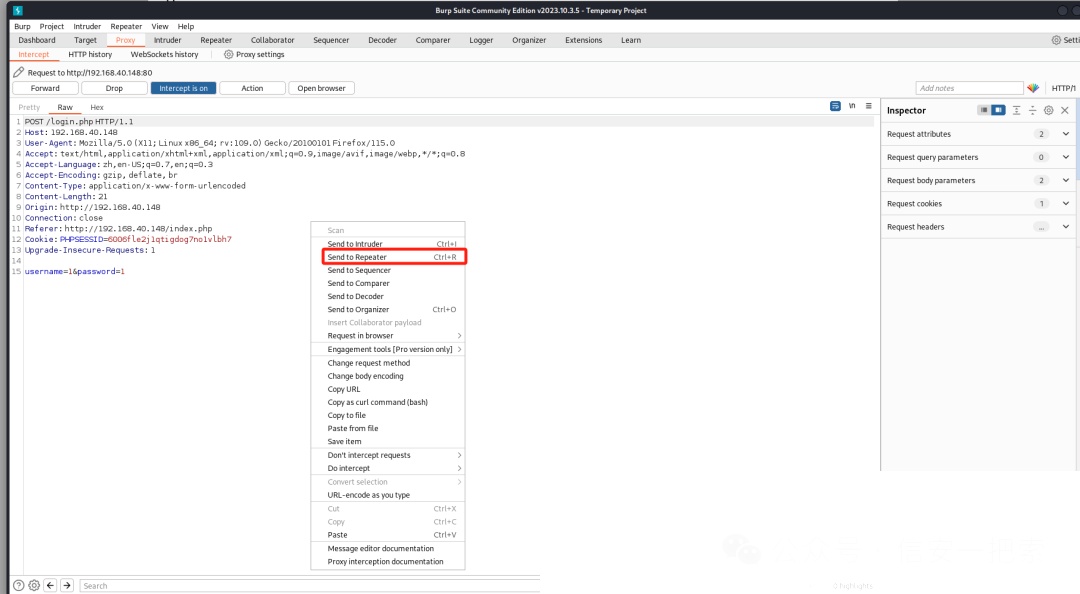Viewport: 1080px width, 594px height.
Task: Open the Project menu
Action: pos(52,26)
